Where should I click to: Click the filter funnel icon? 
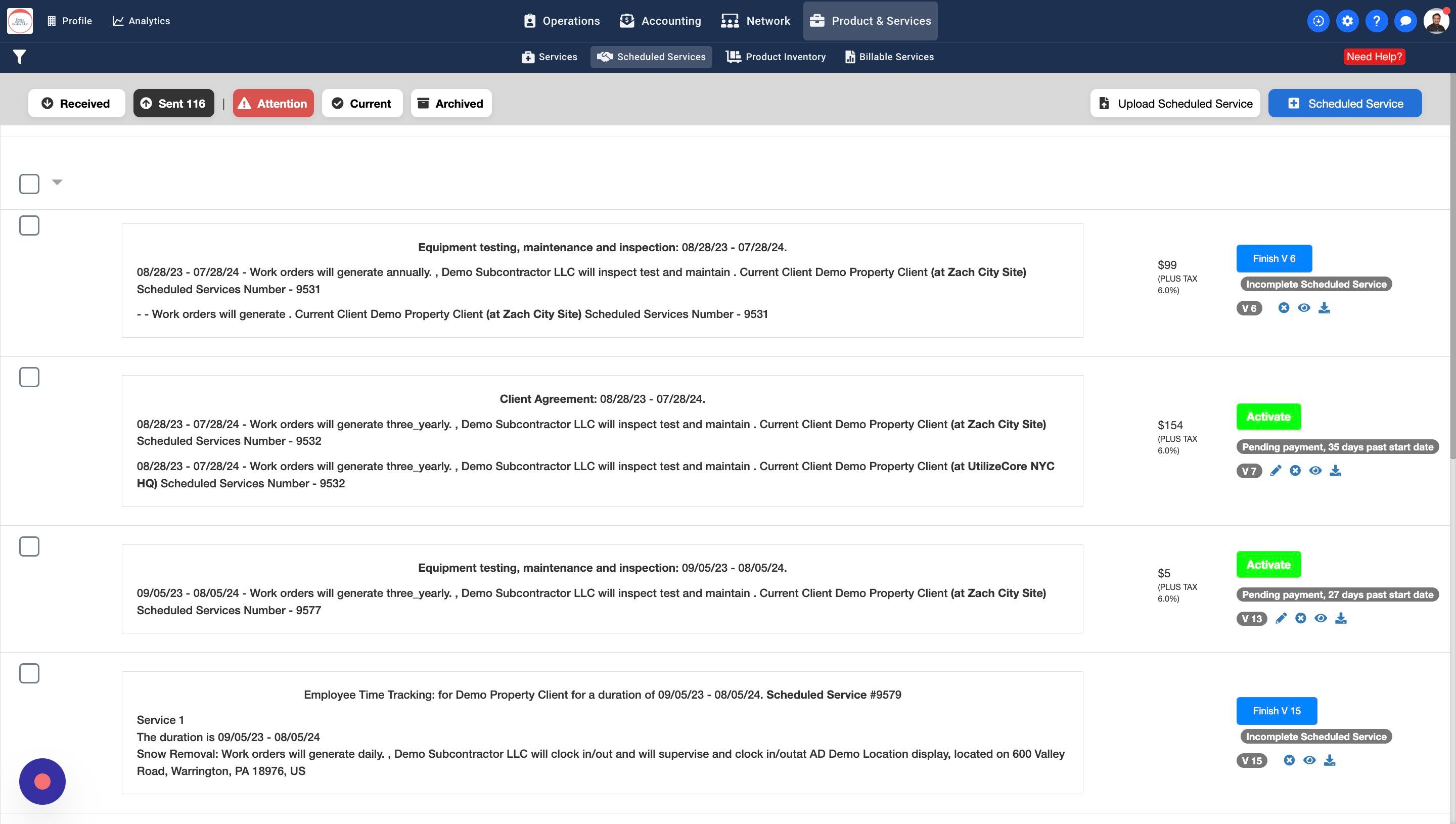[19, 57]
